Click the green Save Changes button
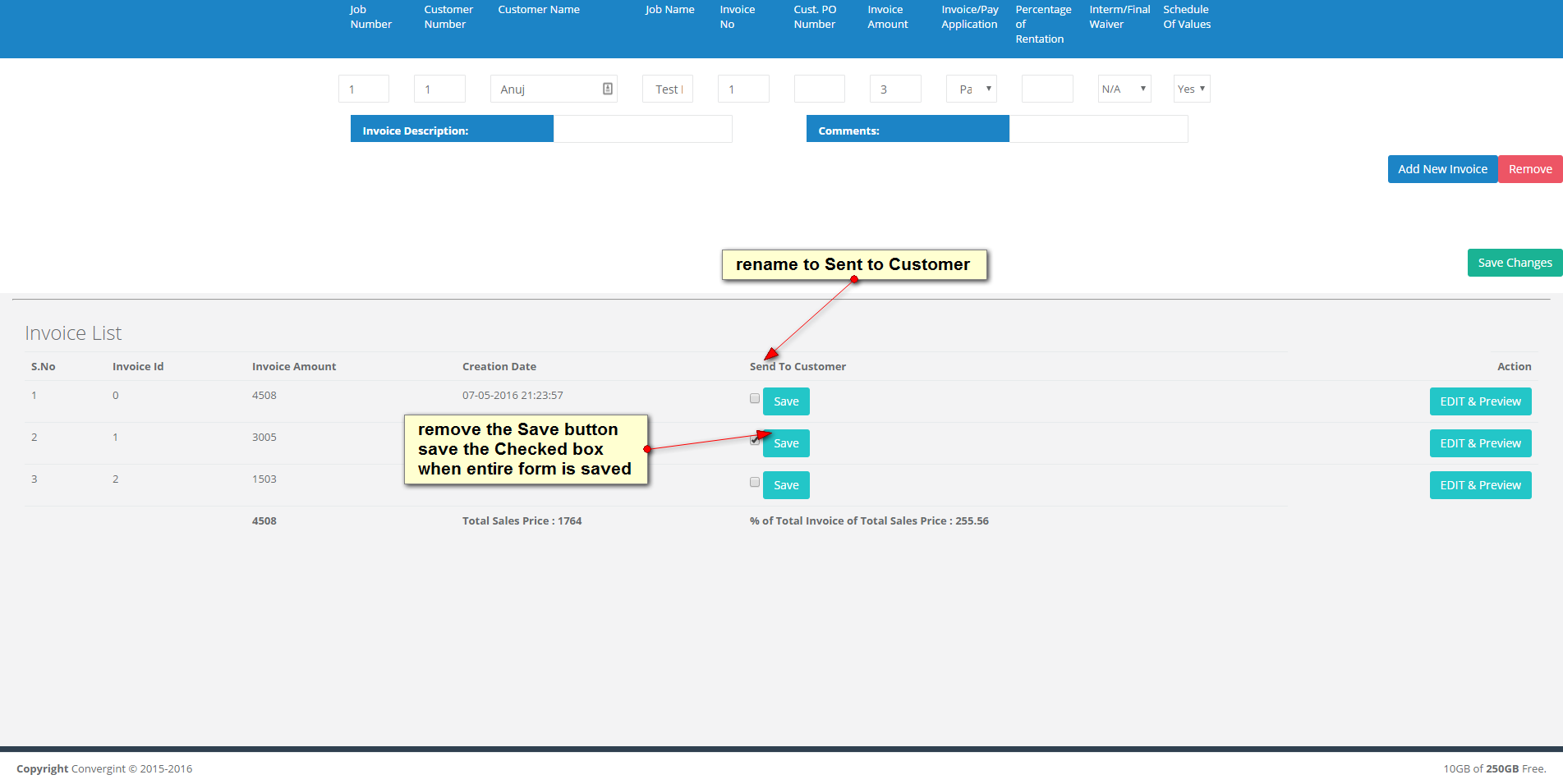Screen dimensions: 1563x784 coord(1515,263)
